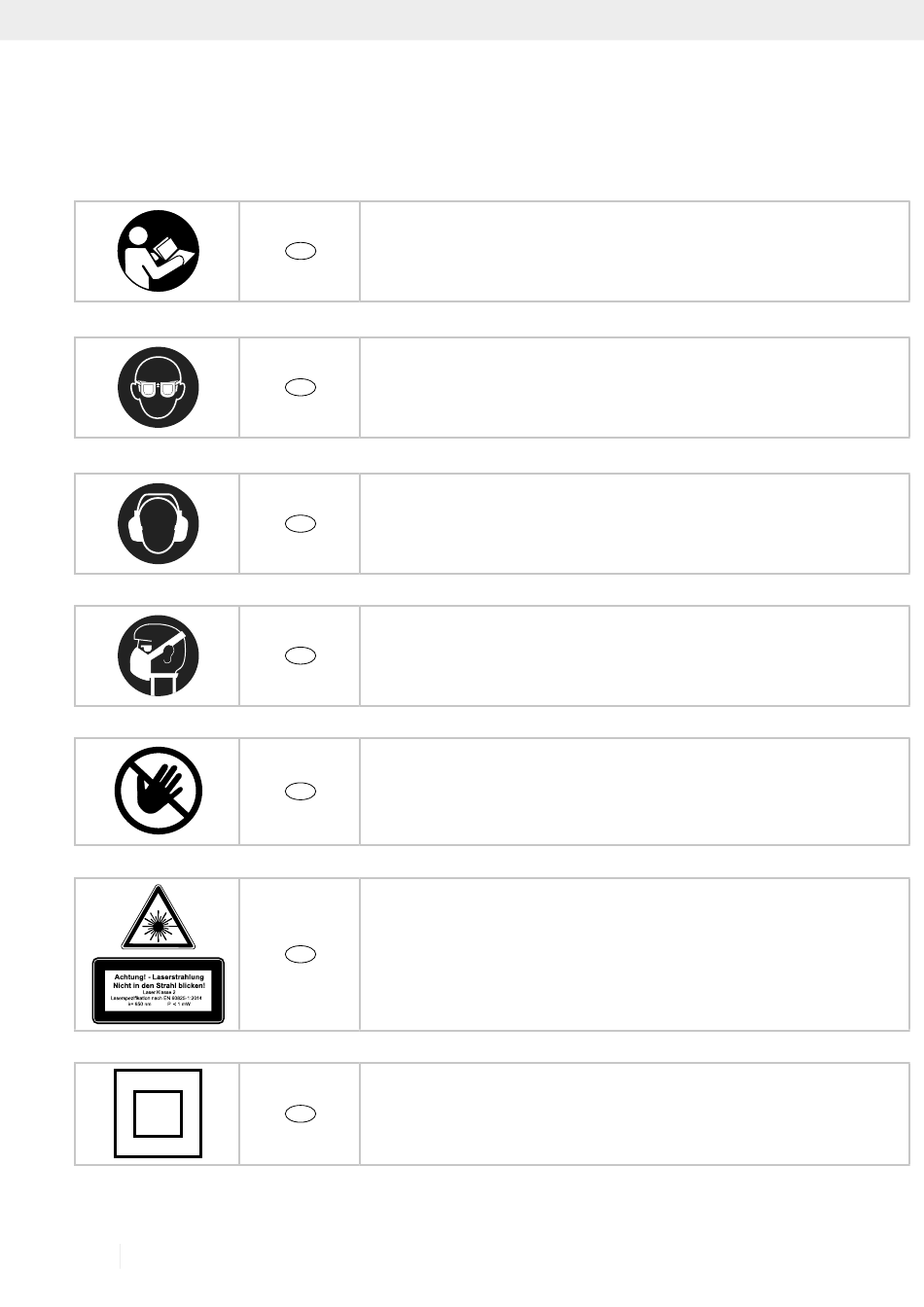Click the oval marker beside laser warning
The image size is (924, 1307).
click(x=301, y=954)
